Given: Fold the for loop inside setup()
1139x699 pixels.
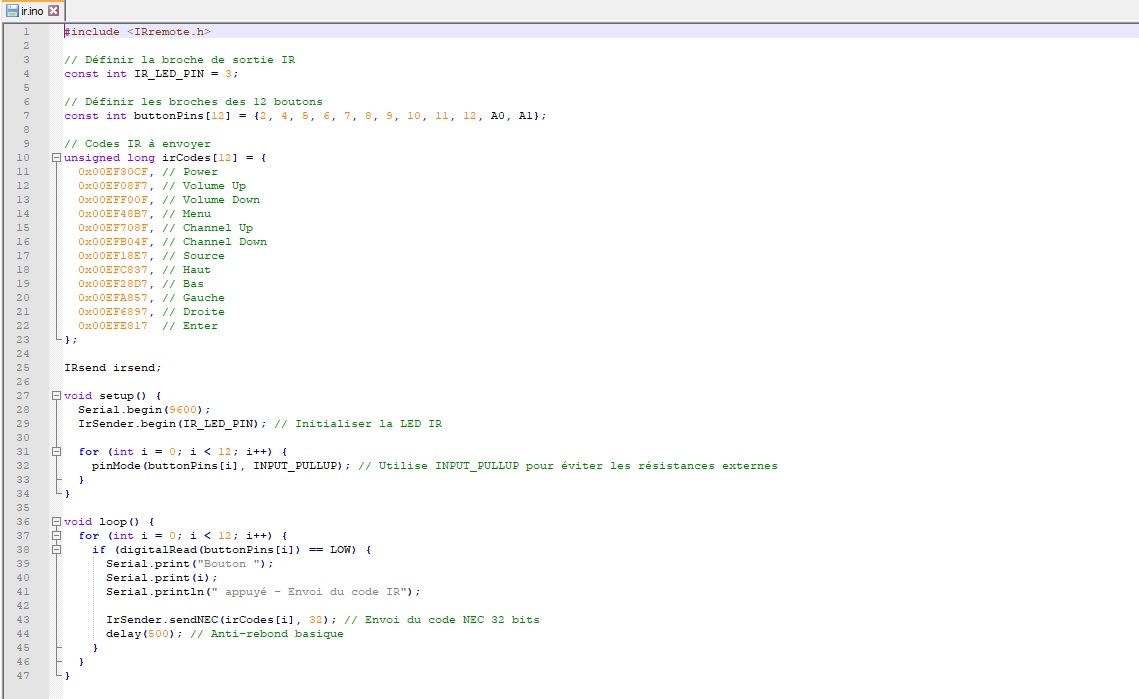Looking at the screenshot, I should tap(57, 452).
